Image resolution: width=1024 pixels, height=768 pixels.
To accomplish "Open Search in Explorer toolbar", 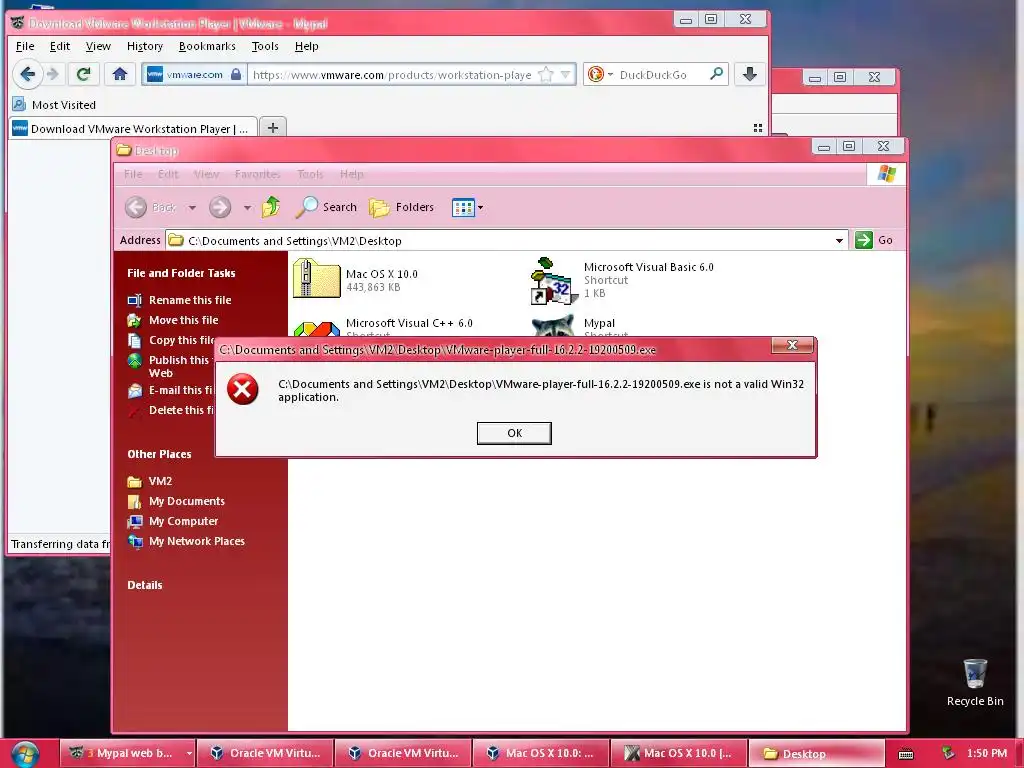I will pos(326,207).
